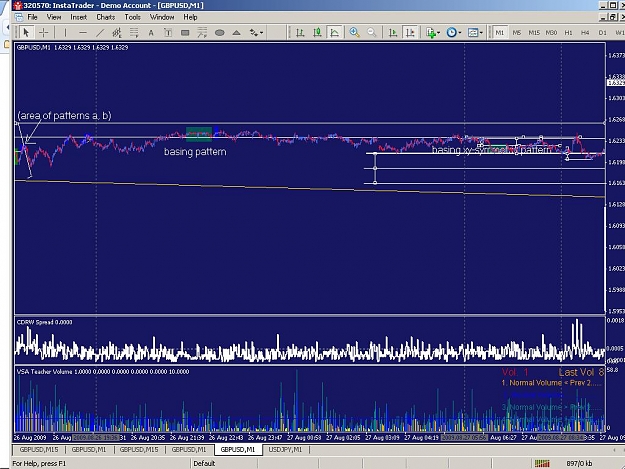Select the equidistant channel tool

point(117,33)
